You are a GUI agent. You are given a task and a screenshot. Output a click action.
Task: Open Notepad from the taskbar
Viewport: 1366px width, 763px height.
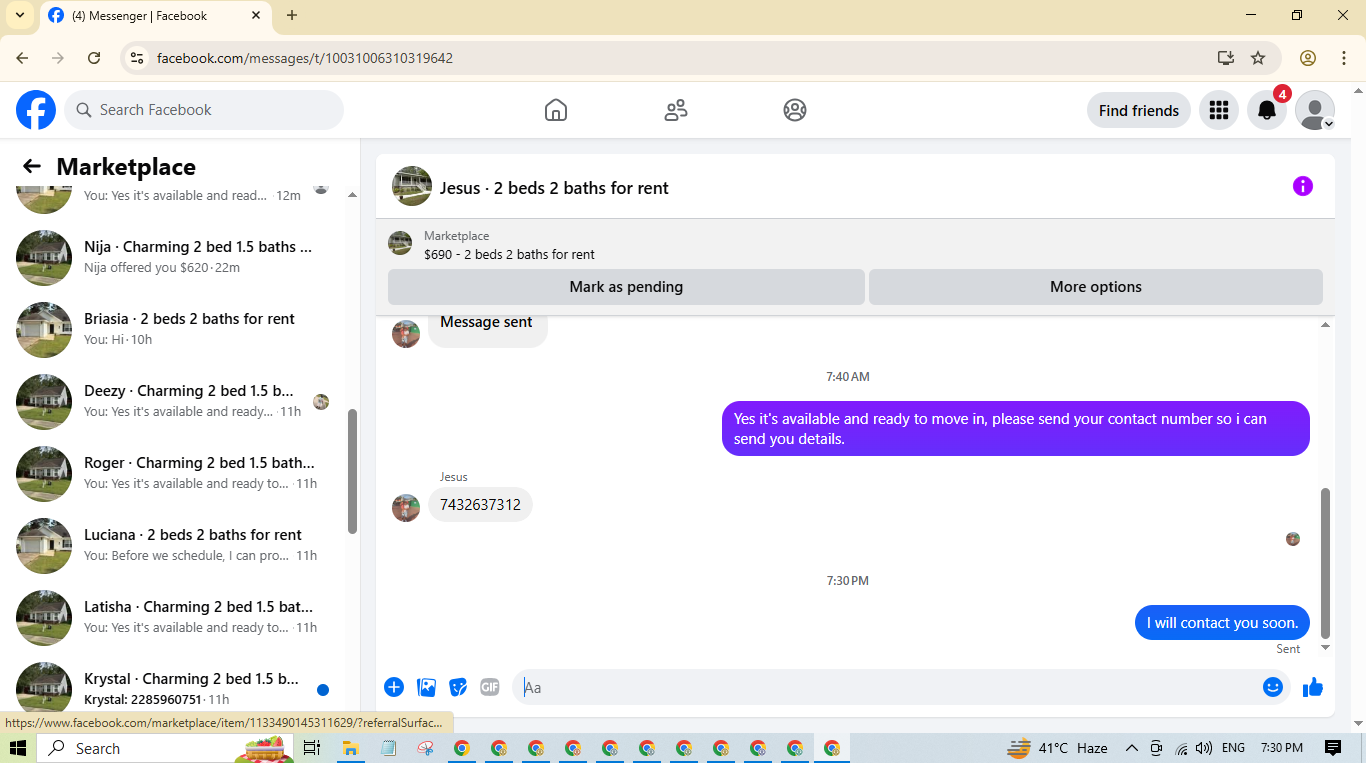click(388, 748)
